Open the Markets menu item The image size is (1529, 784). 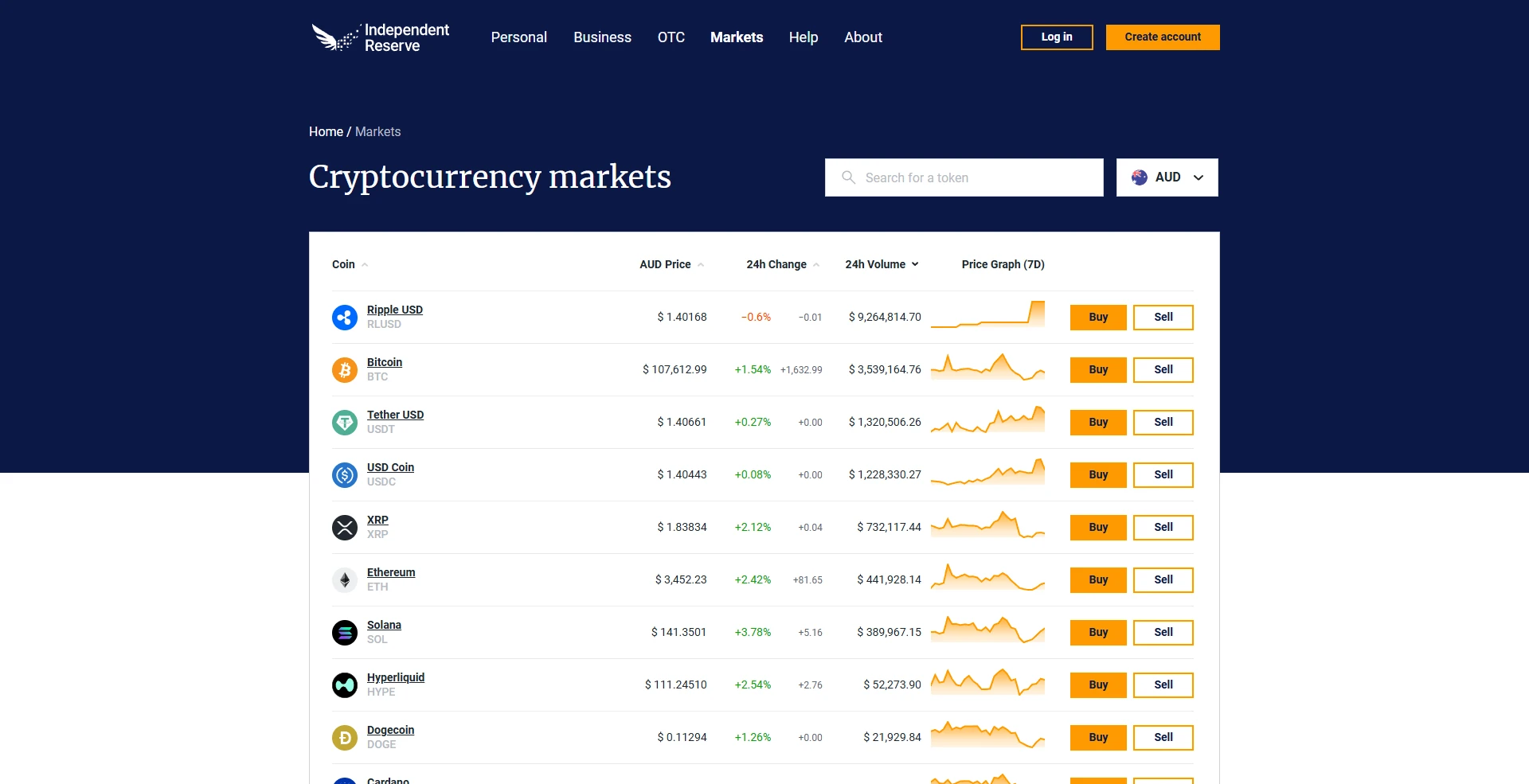point(737,37)
